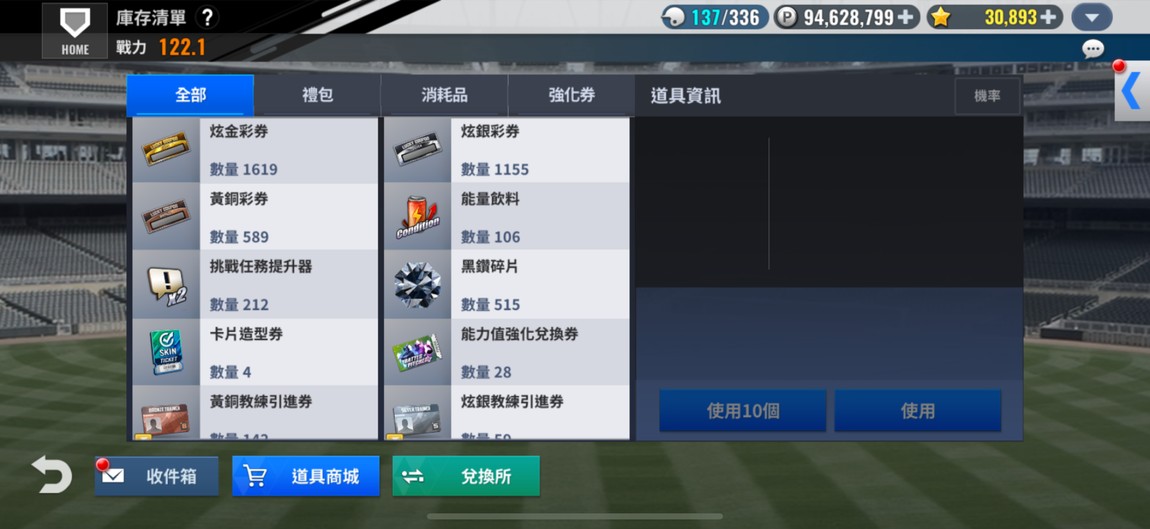Viewport: 1150px width, 529px height.
Task: Open 機率 probability button
Action: point(987,96)
